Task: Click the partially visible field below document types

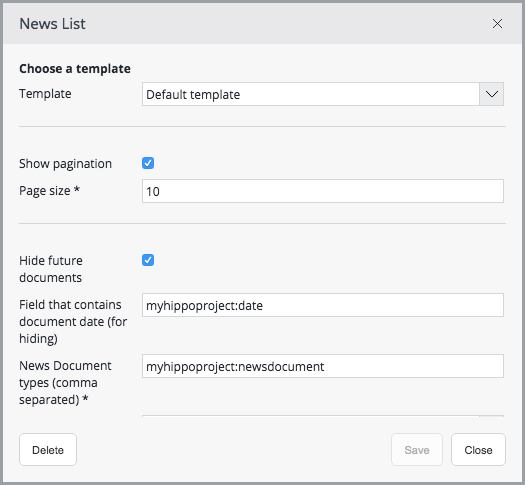Action: [323, 416]
